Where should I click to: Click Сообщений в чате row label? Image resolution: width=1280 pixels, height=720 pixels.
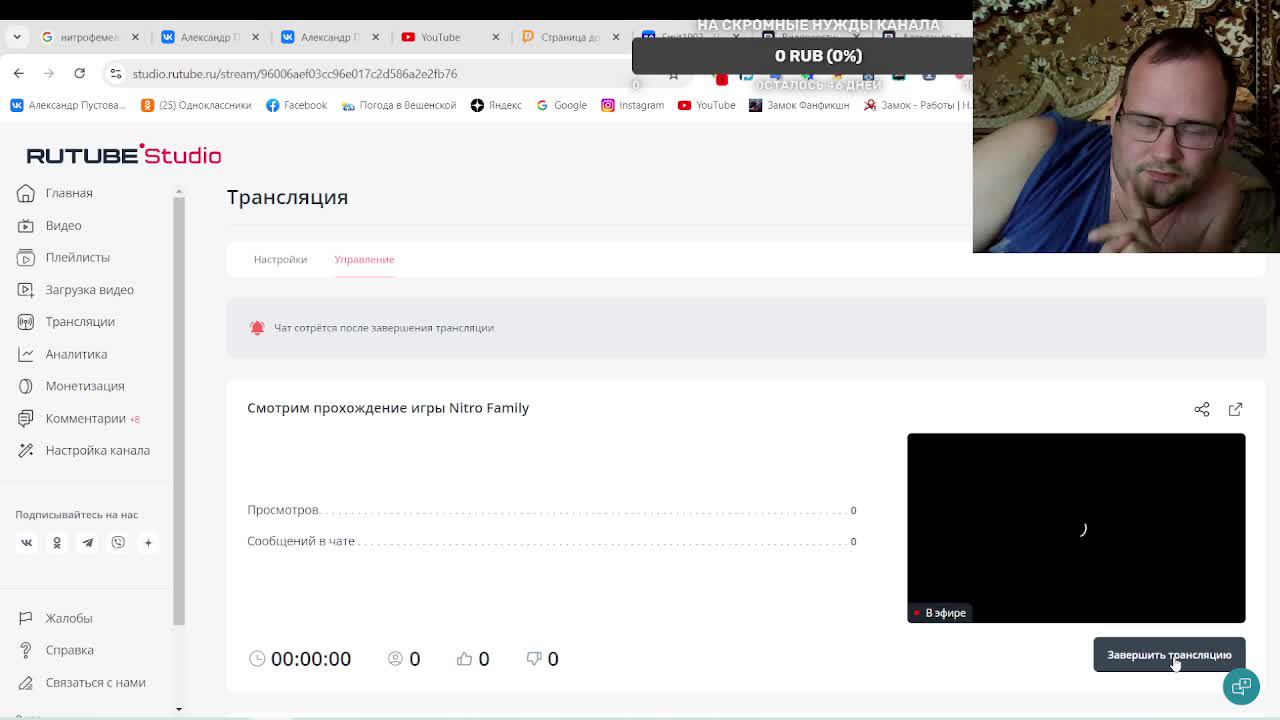click(x=301, y=541)
